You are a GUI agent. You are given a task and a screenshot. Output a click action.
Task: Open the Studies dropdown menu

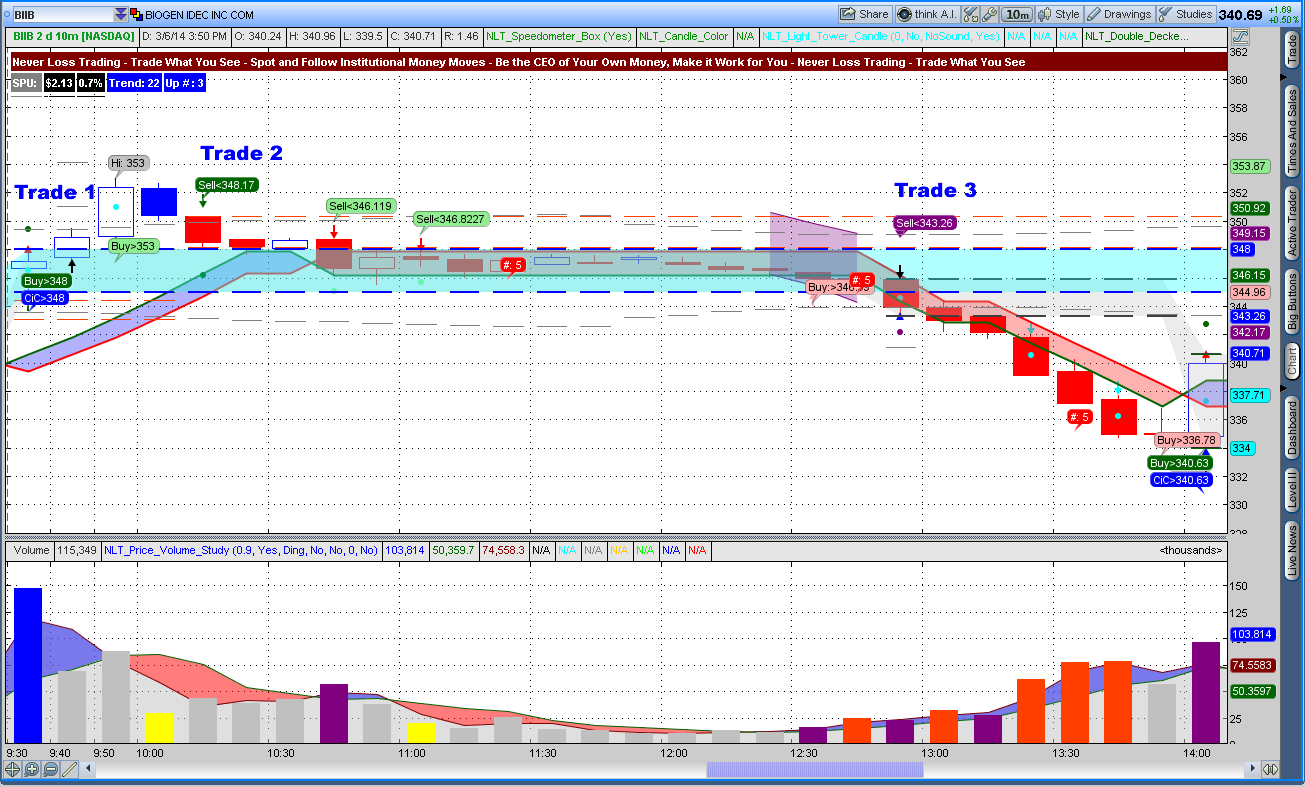point(1185,14)
